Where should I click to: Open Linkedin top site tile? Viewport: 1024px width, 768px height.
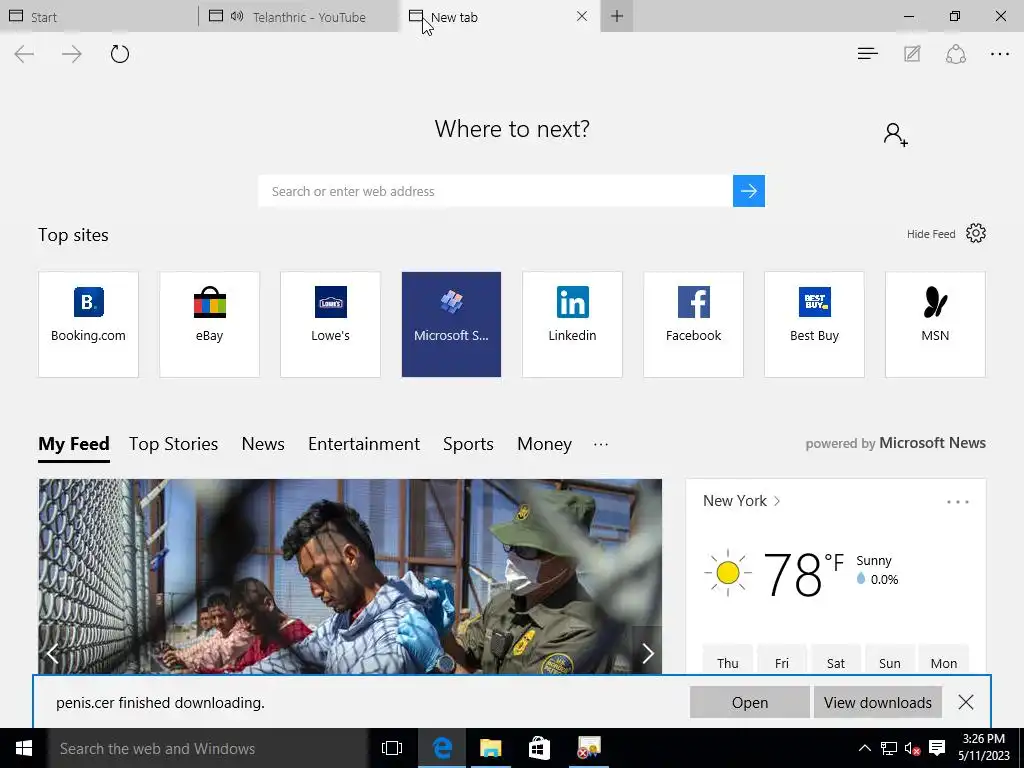coord(572,325)
